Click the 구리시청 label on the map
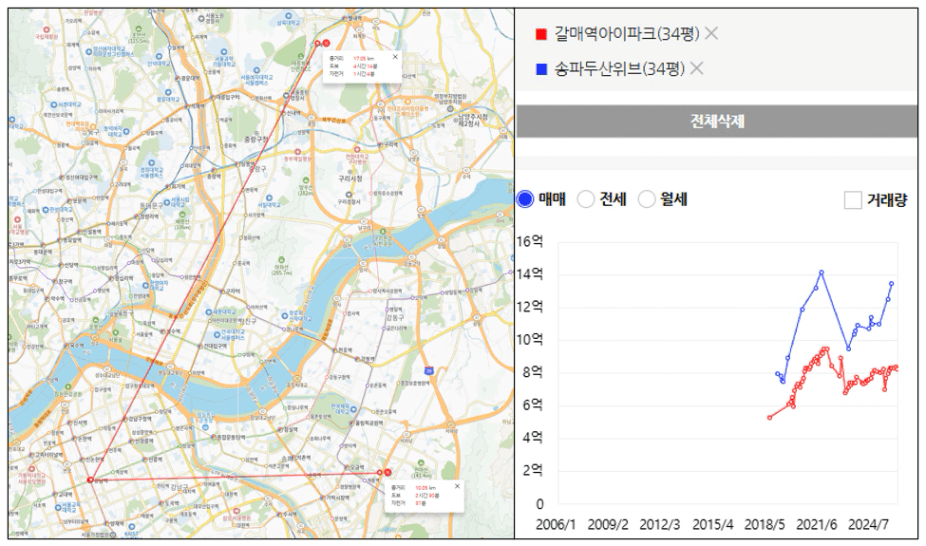 (350, 178)
